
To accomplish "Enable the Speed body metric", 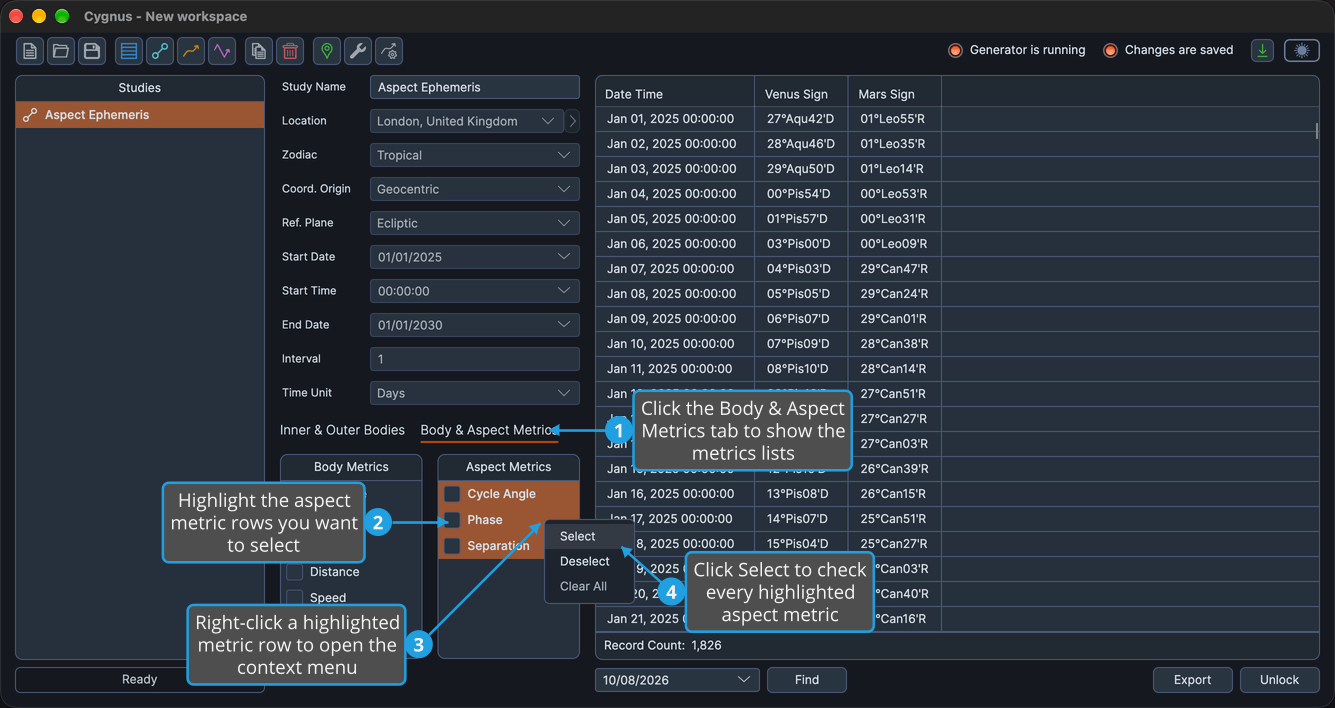I will tap(295, 598).
